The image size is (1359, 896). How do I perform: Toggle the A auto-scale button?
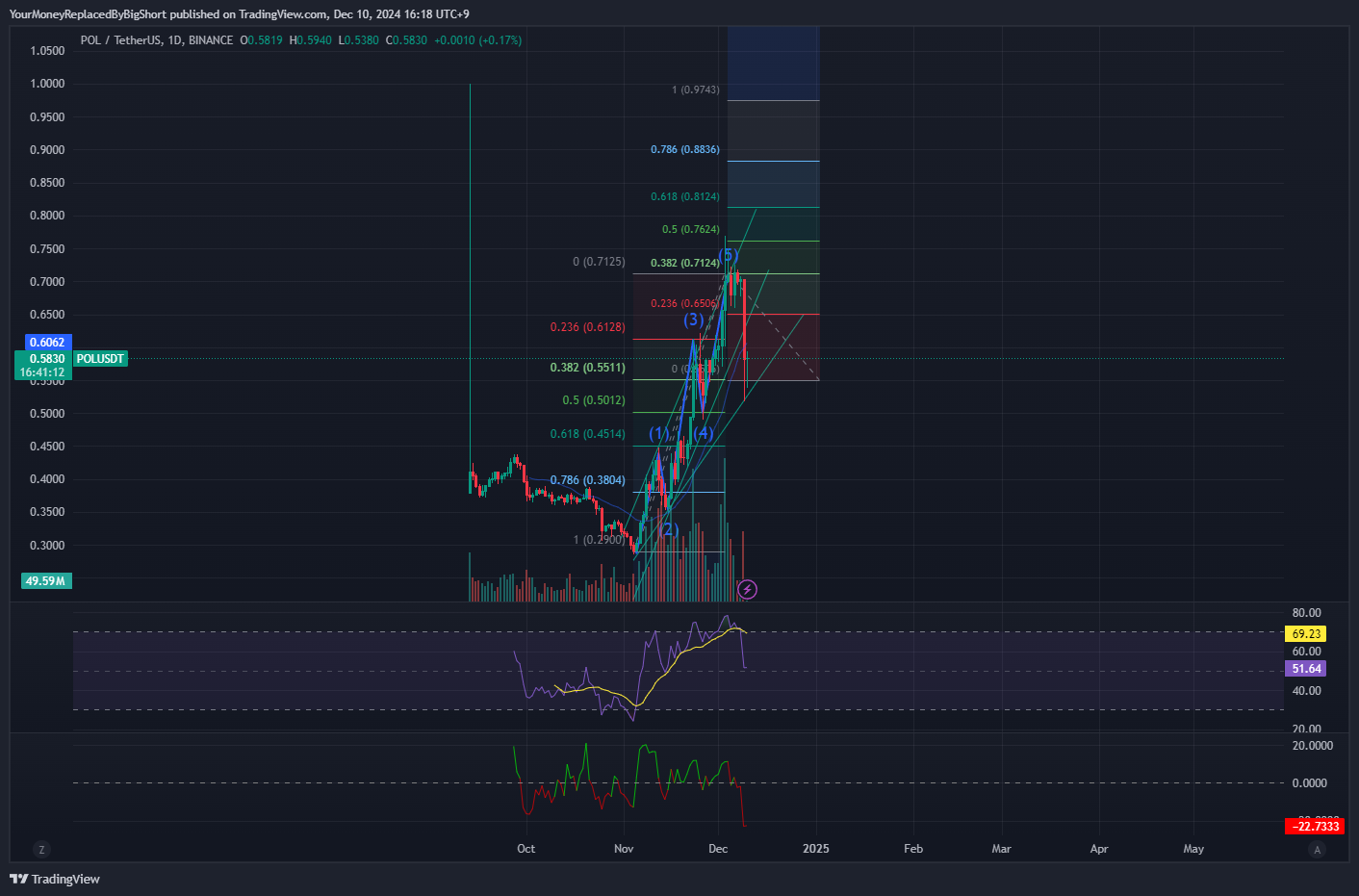[1317, 849]
